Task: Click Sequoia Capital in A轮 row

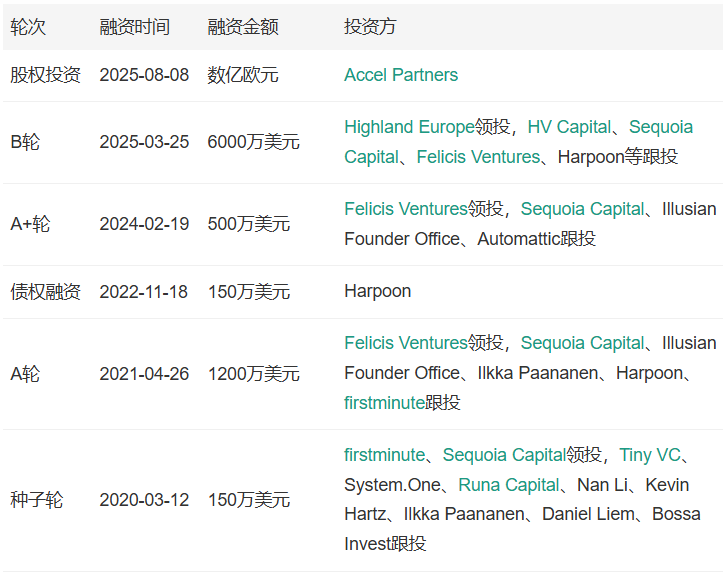Action: 582,343
